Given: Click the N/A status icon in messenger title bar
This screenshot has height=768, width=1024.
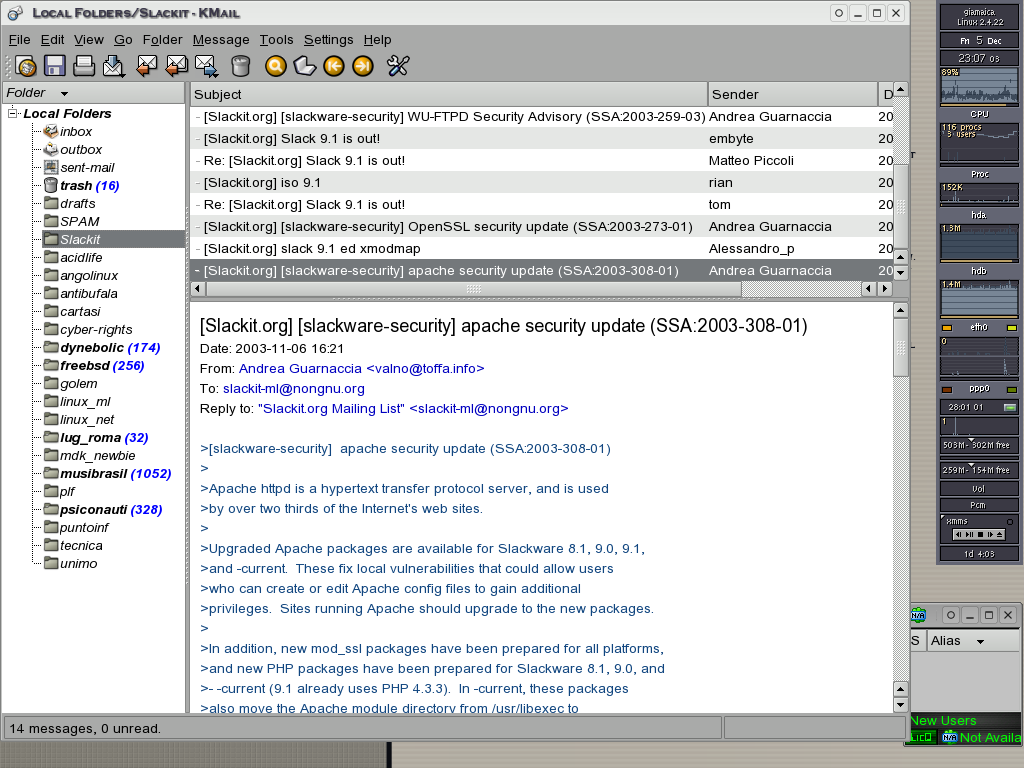Looking at the screenshot, I should [x=918, y=615].
